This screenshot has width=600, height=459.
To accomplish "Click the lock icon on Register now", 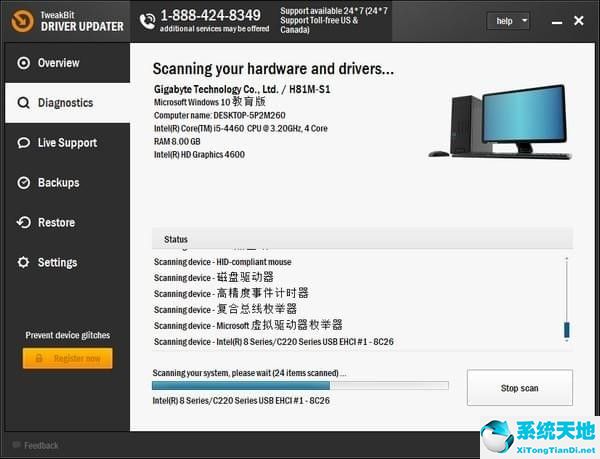I will (39, 358).
